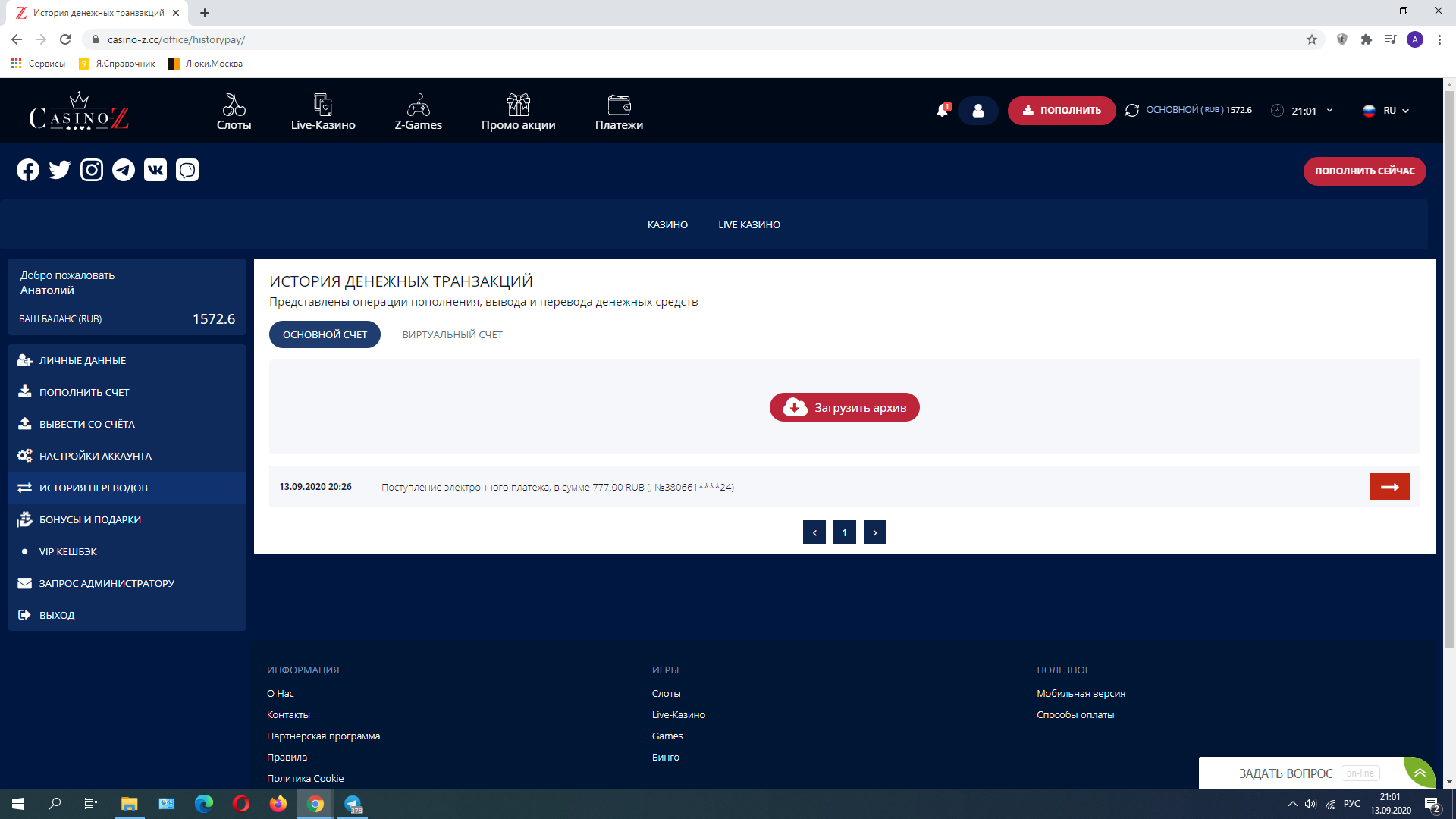1456x819 pixels.
Task: Click the Загрузить архив button
Action: [x=844, y=407]
